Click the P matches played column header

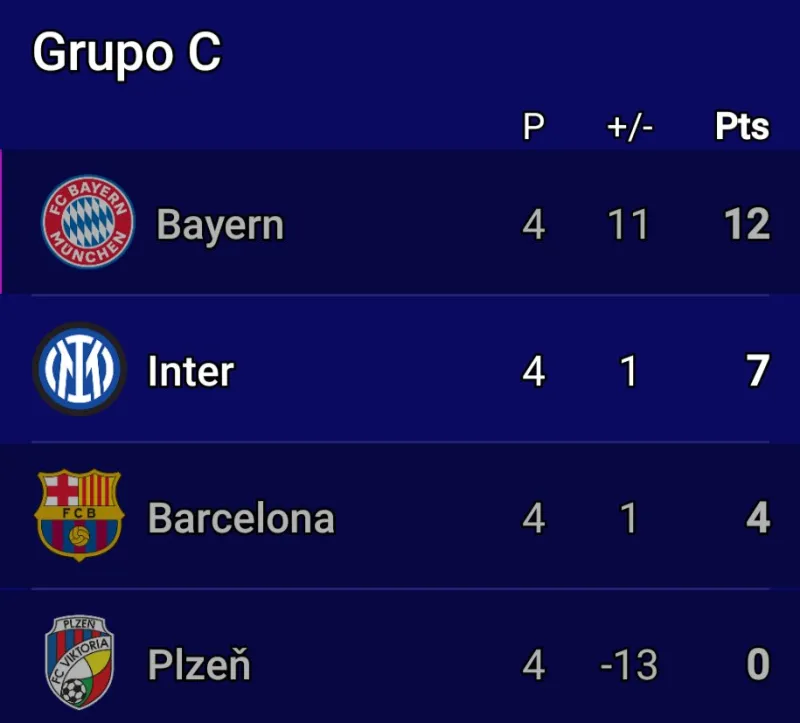(x=534, y=127)
